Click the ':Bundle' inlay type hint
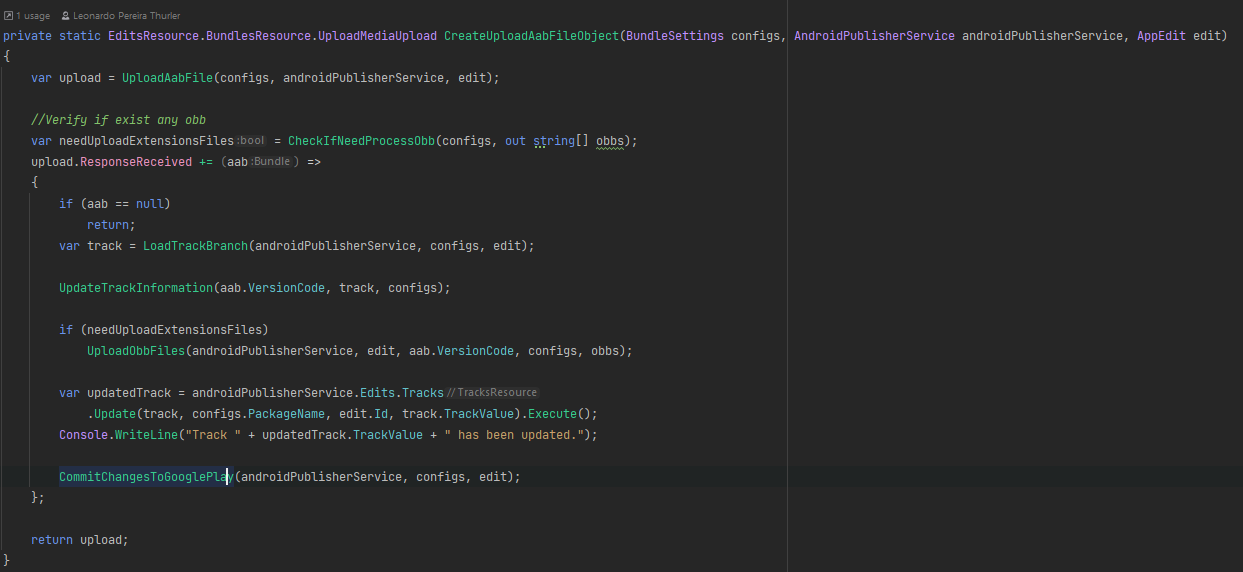 (271, 162)
